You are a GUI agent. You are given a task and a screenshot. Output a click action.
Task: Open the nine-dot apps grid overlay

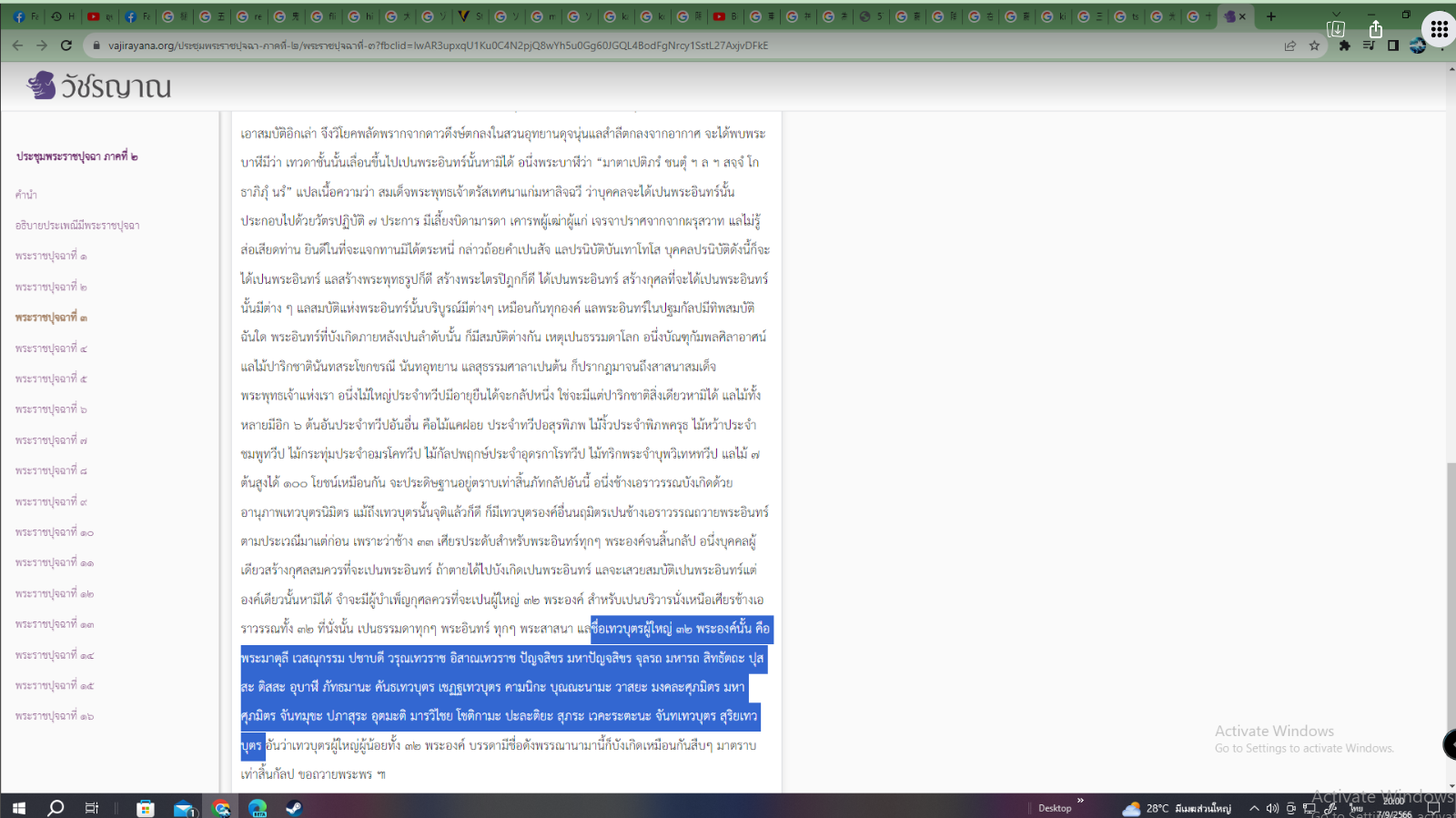pyautogui.click(x=1439, y=29)
